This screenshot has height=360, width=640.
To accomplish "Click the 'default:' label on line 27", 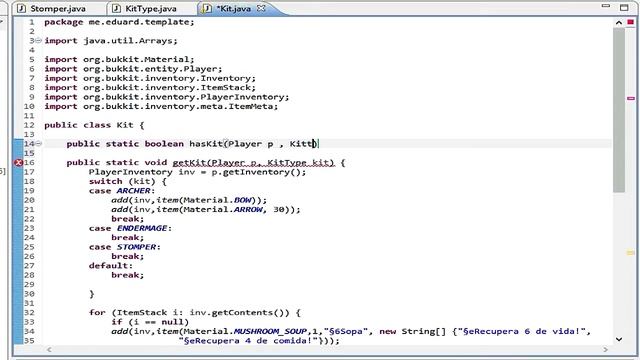I will 111,266.
